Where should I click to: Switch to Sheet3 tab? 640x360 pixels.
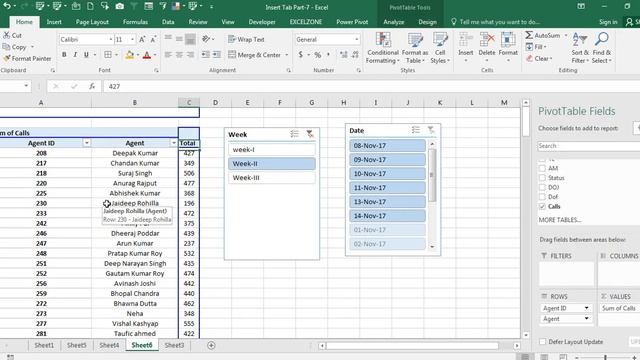[174, 345]
